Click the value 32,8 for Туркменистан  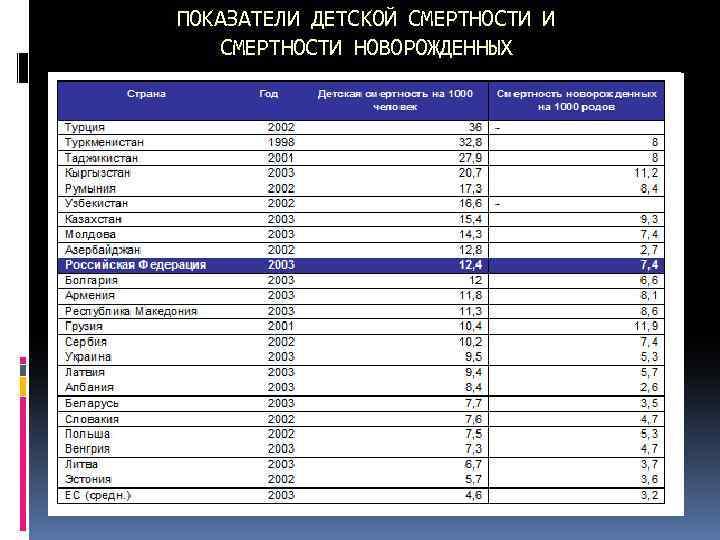pos(470,142)
